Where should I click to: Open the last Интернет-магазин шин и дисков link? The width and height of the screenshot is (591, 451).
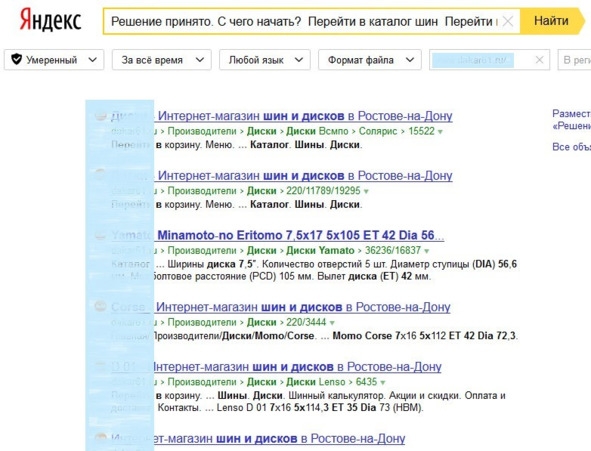pos(258,438)
